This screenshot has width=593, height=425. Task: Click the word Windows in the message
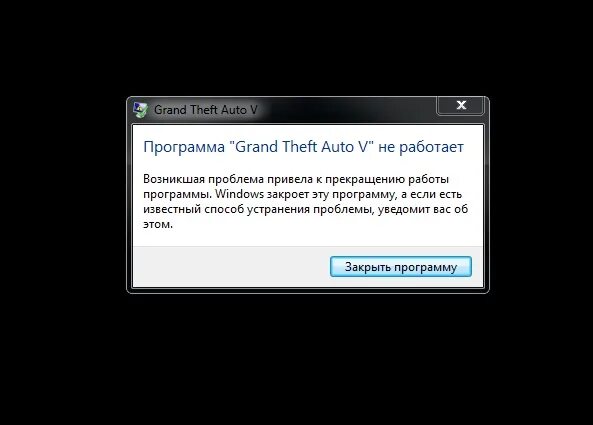239,194
